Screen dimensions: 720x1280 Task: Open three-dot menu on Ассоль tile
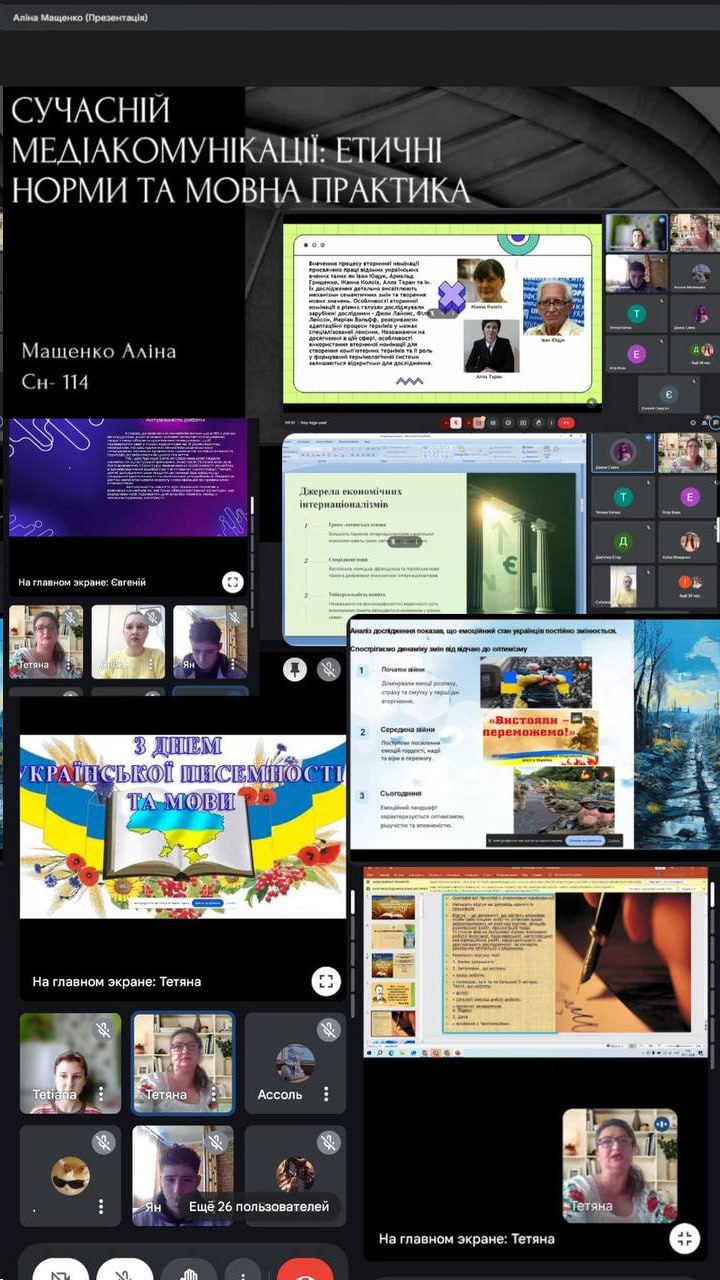point(326,1093)
